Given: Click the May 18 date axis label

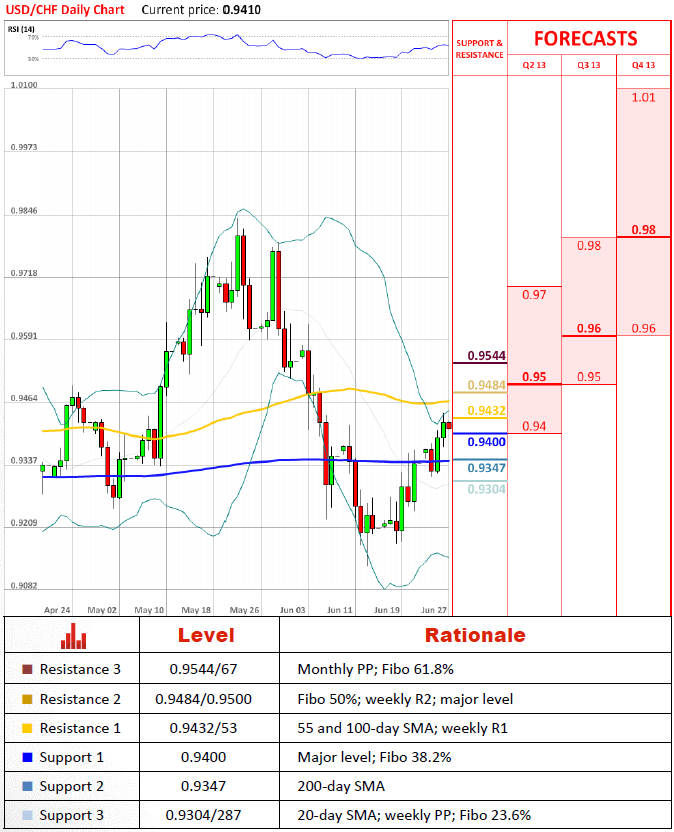Looking at the screenshot, I should click(196, 610).
